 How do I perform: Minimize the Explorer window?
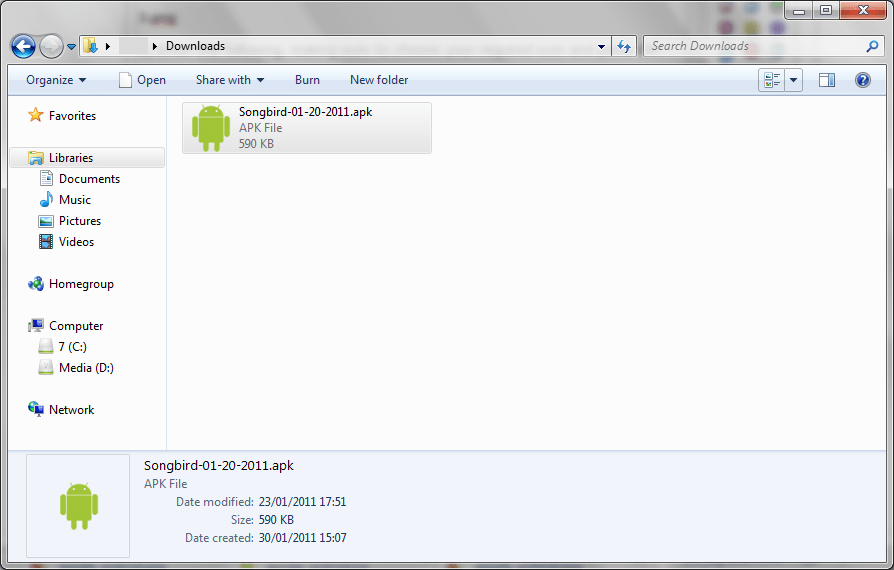click(799, 11)
